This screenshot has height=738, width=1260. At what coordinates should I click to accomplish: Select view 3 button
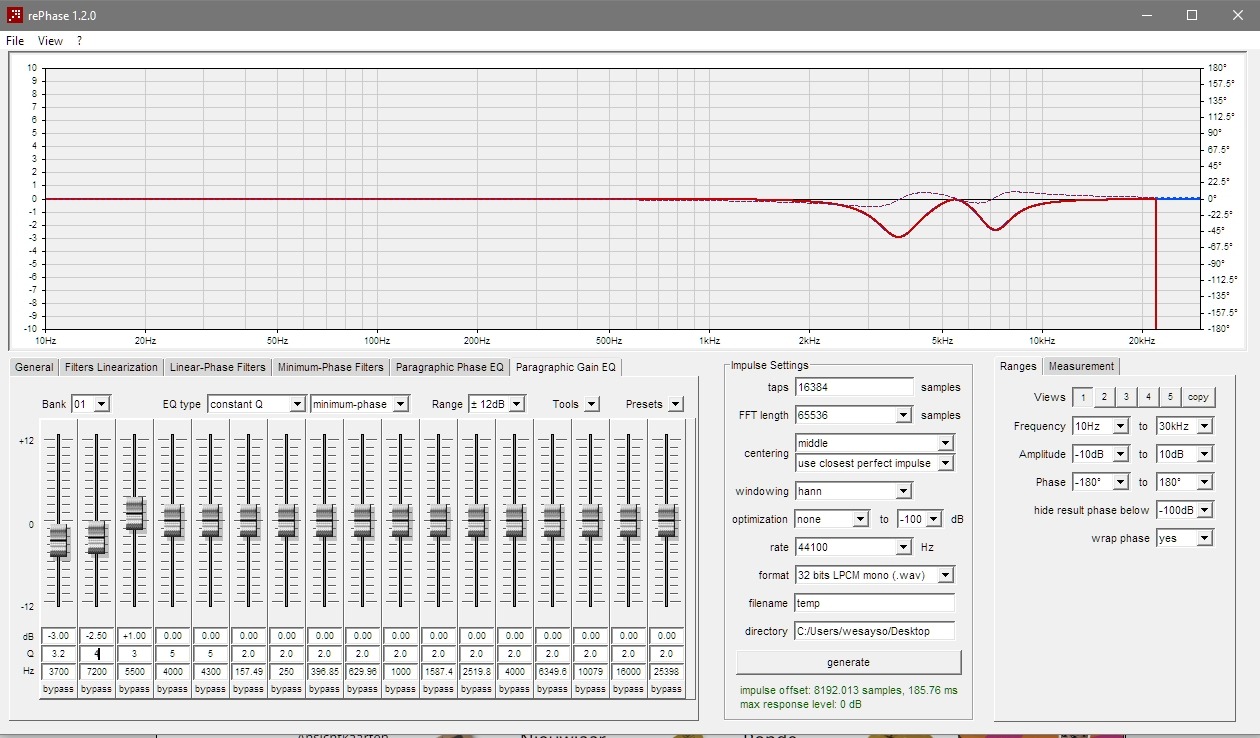(x=1125, y=397)
